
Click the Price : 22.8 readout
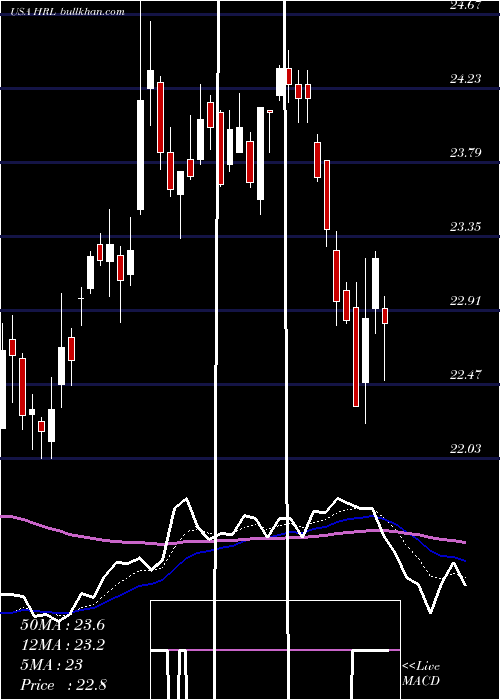pos(63,685)
